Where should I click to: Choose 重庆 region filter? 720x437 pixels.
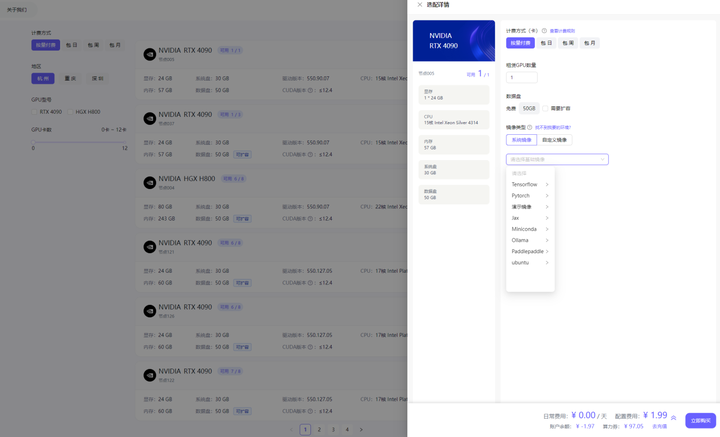point(70,78)
